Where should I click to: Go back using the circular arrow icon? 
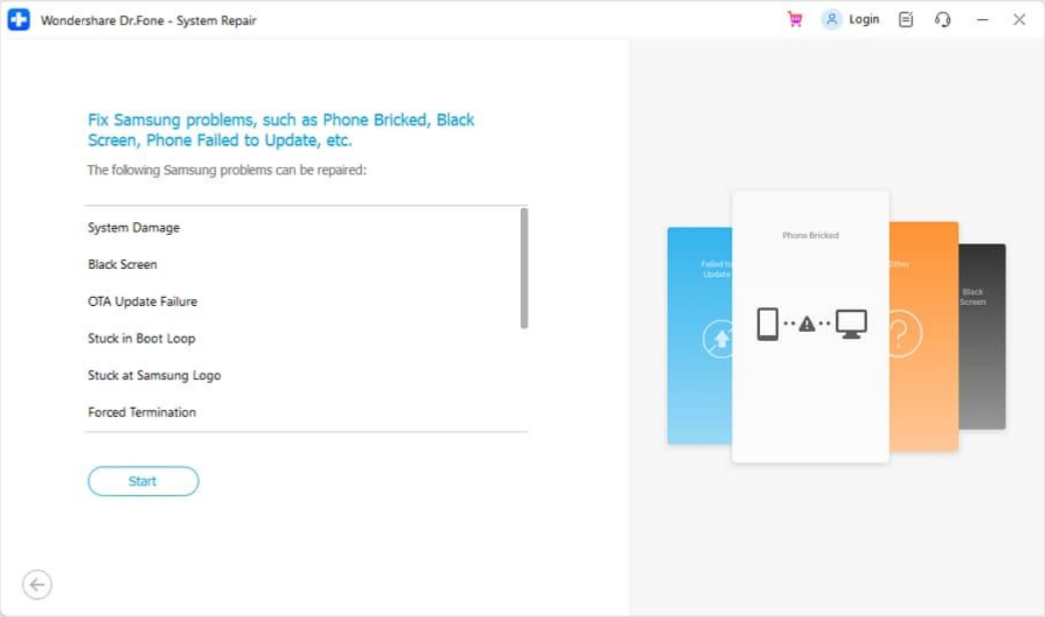click(x=37, y=585)
